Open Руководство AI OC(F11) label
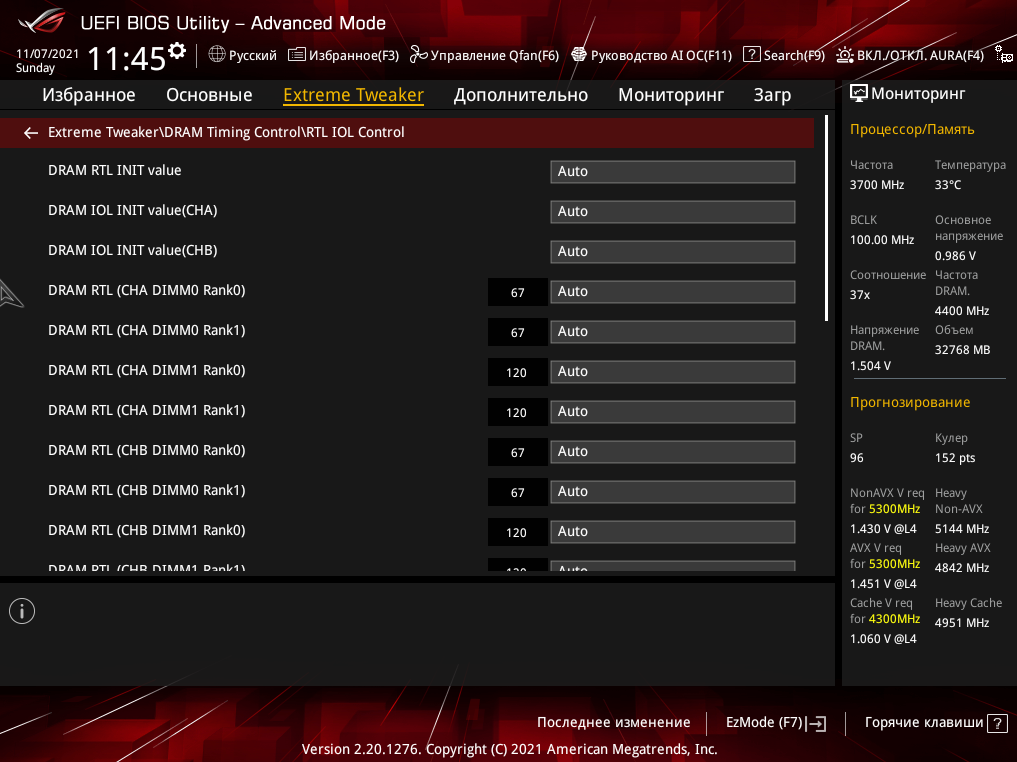This screenshot has height=762, width=1017. (x=661, y=55)
